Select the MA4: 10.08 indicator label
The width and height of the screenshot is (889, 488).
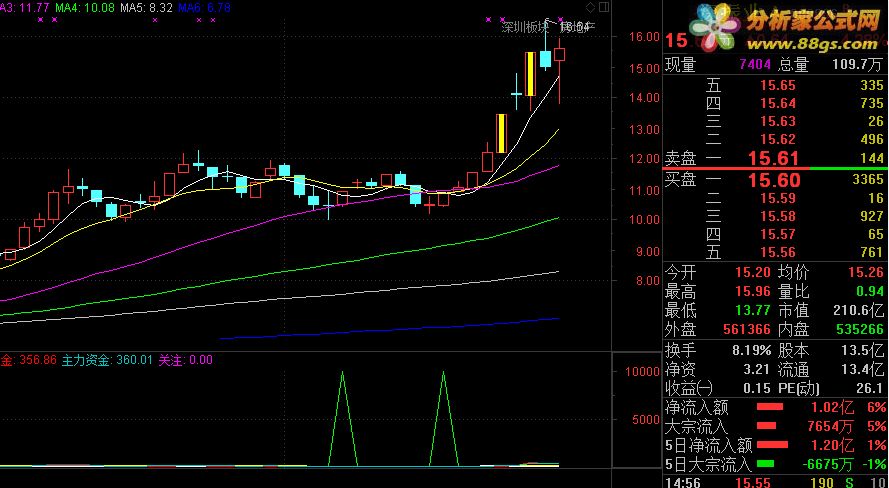86,8
